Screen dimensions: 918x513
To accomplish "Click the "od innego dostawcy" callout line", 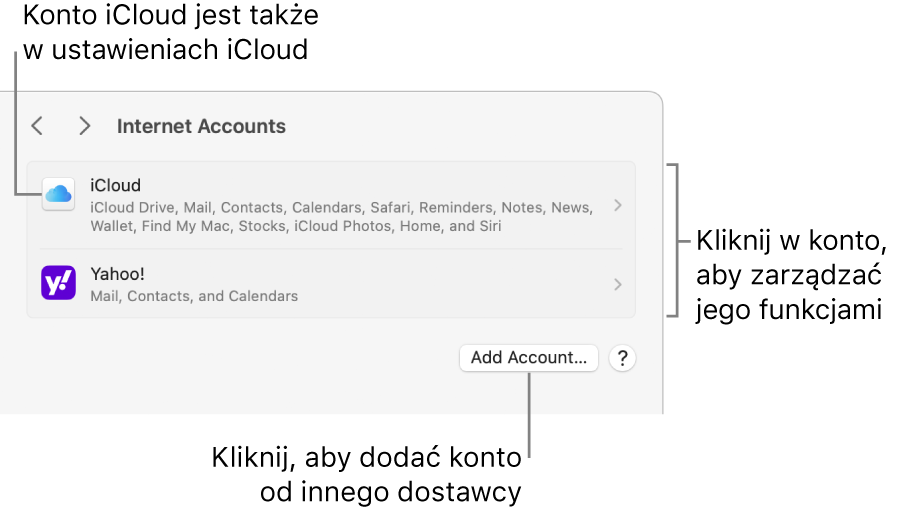I will click(390, 492).
